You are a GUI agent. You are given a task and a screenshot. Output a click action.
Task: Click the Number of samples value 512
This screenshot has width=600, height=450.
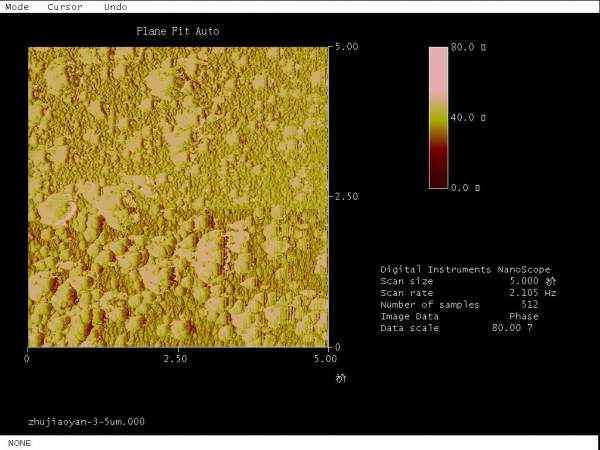(x=530, y=305)
